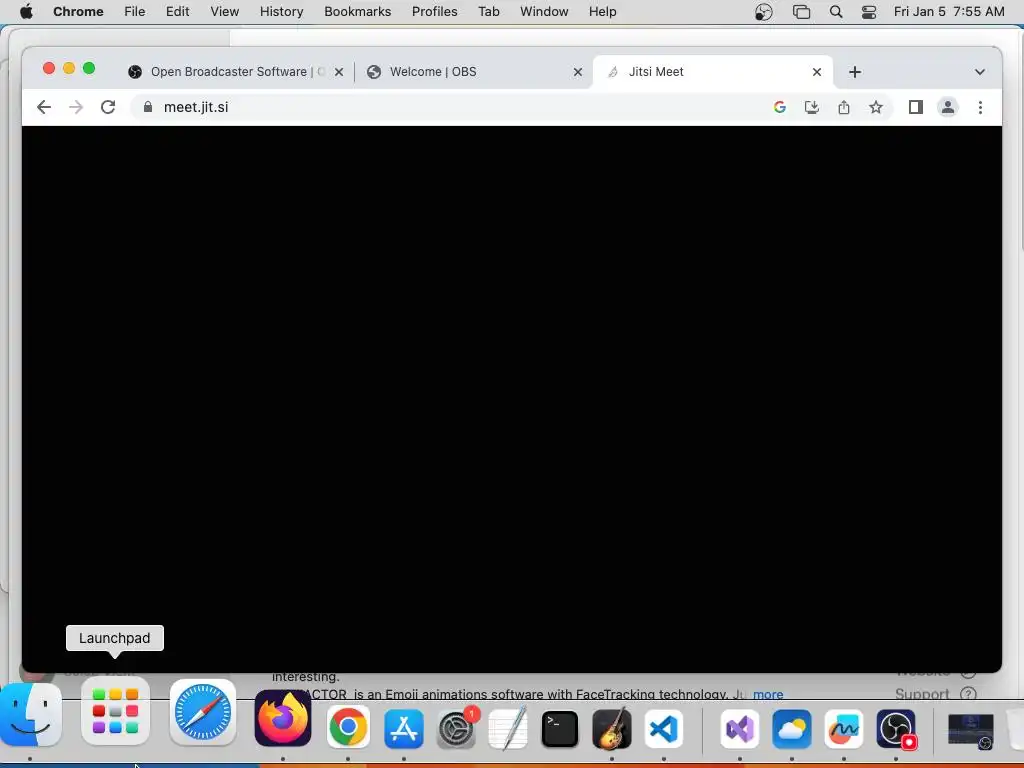Open the Window menu
Viewport: 1024px width, 768px height.
point(544,12)
